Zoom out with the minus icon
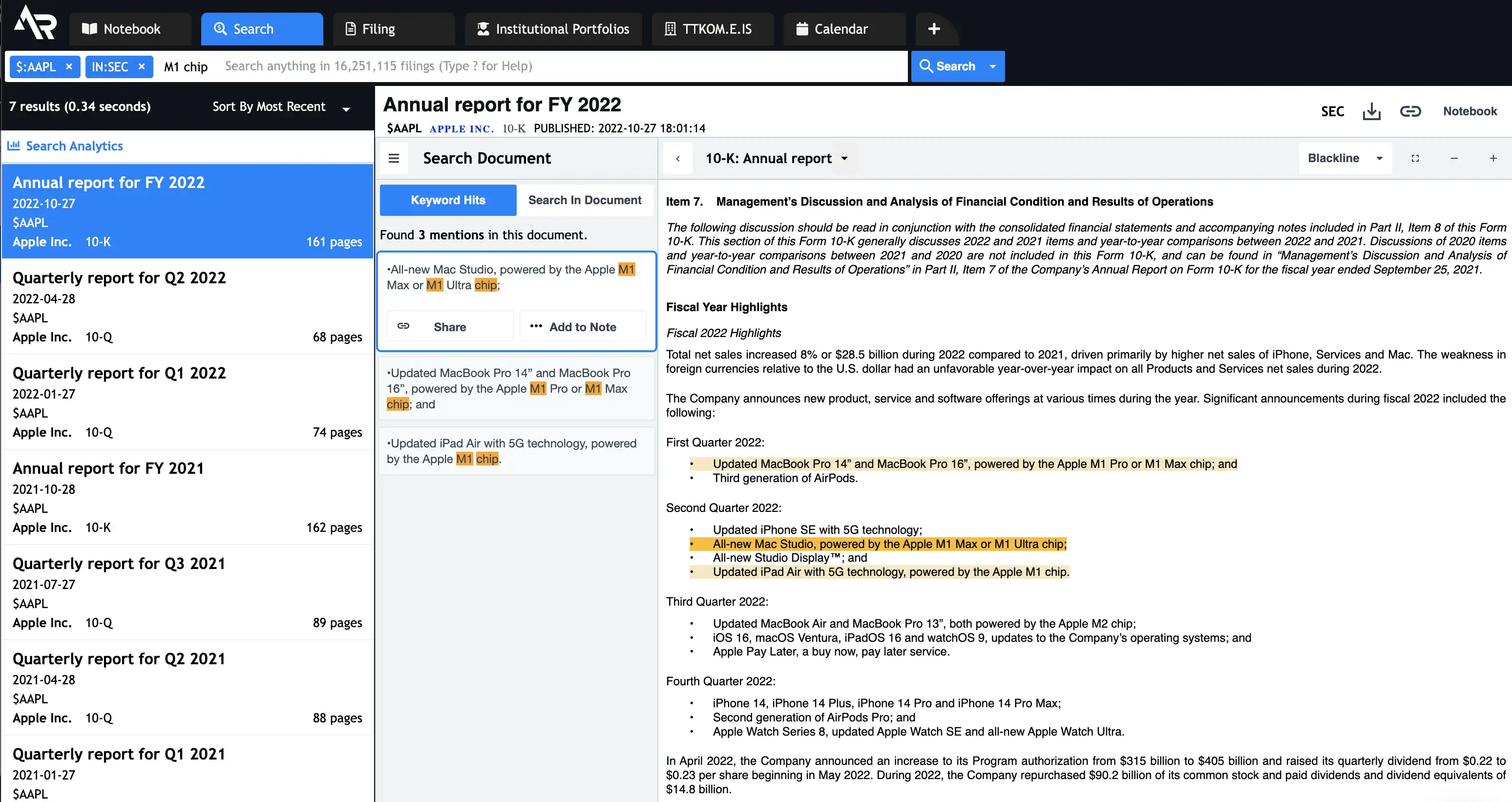The height and width of the screenshot is (802, 1512). tap(1454, 159)
